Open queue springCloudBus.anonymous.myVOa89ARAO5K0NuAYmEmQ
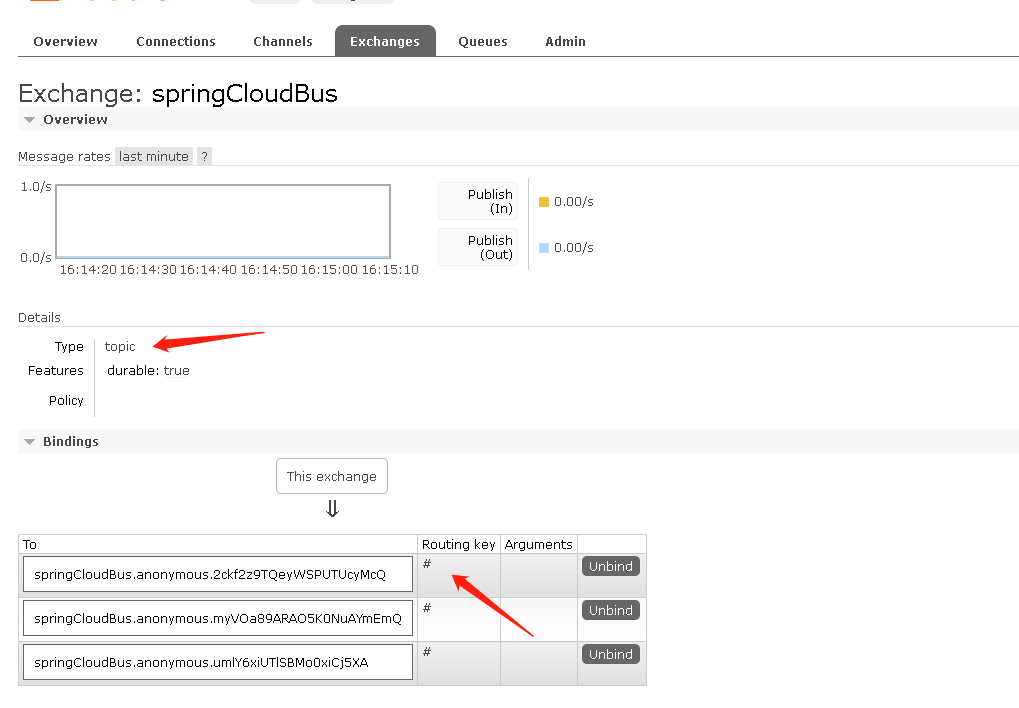This screenshot has width=1019, height=708. (x=218, y=618)
